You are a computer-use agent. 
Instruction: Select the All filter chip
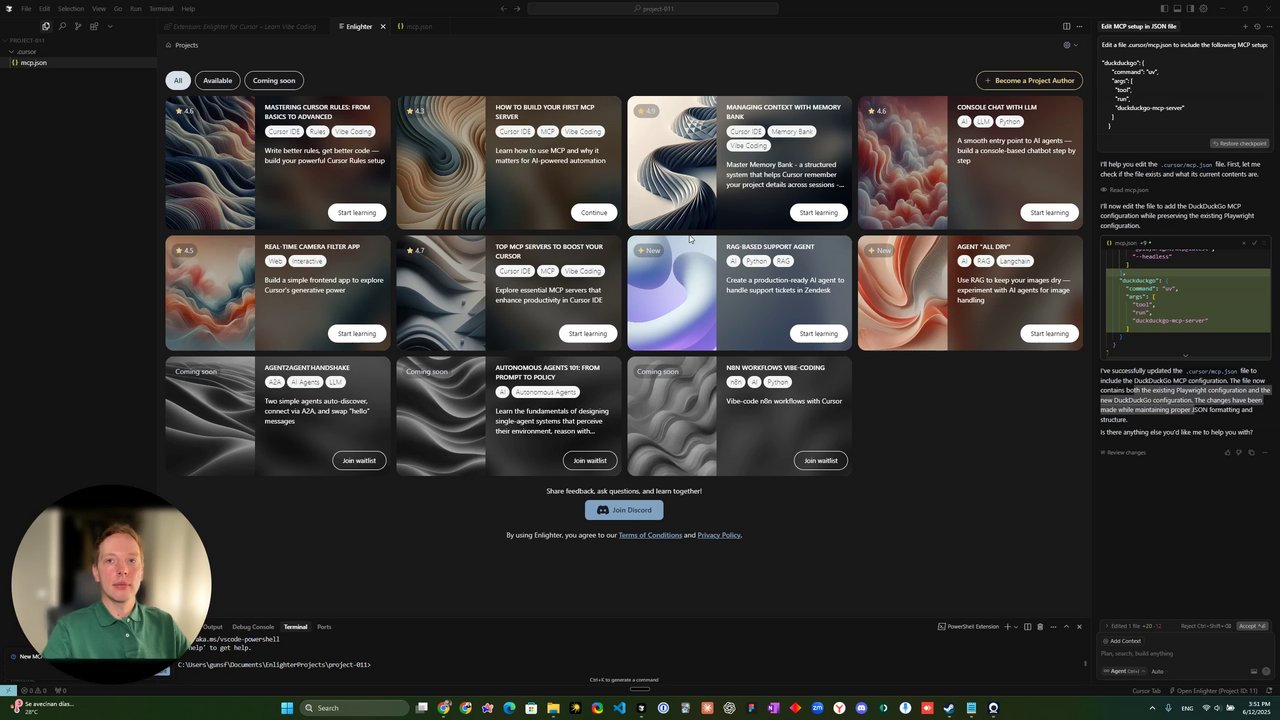tap(178, 80)
